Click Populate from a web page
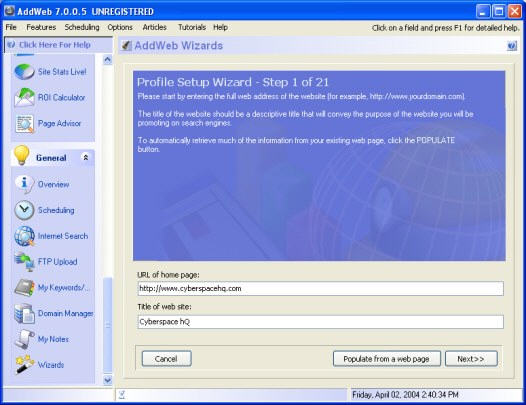 [386, 359]
